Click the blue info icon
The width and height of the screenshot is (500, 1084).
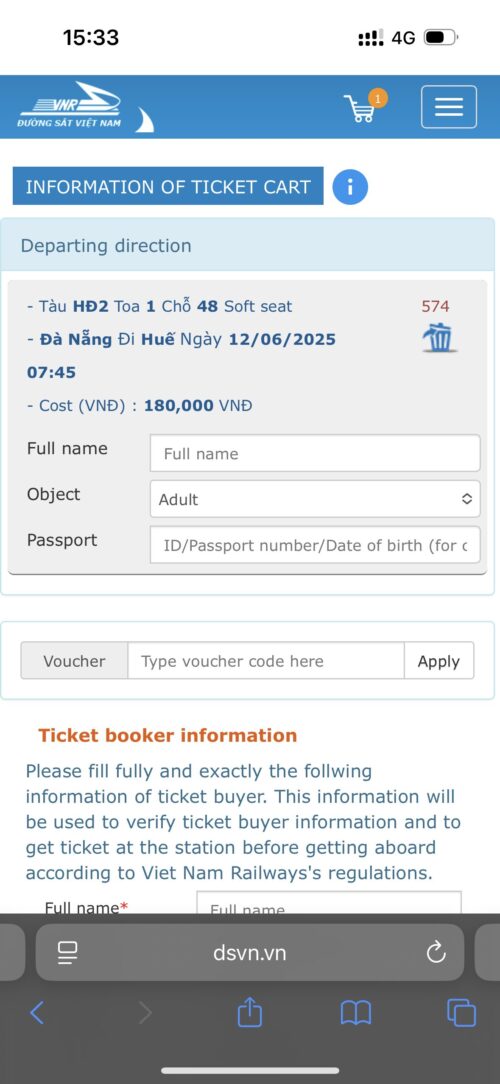coord(350,187)
